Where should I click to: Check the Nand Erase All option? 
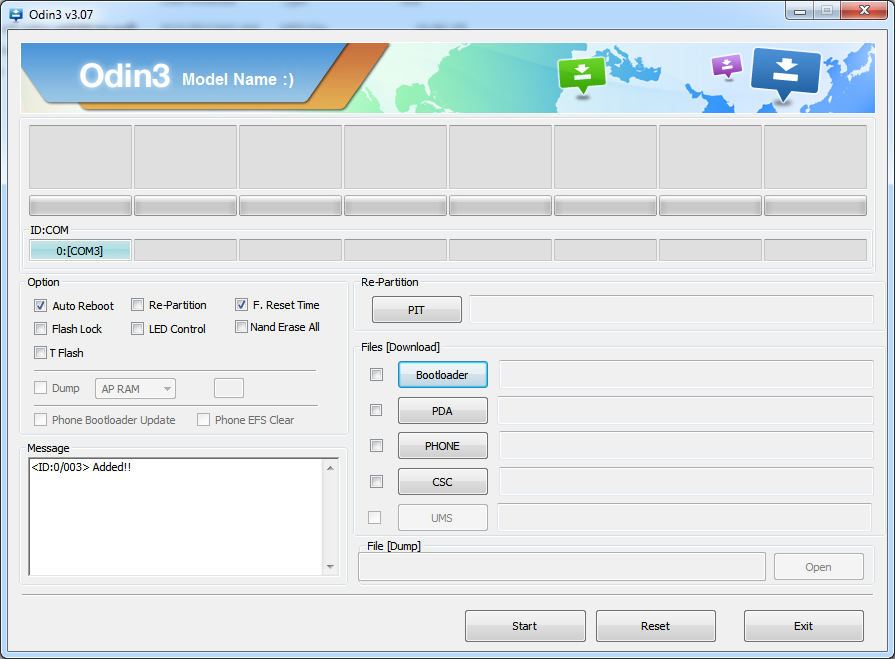(x=241, y=327)
